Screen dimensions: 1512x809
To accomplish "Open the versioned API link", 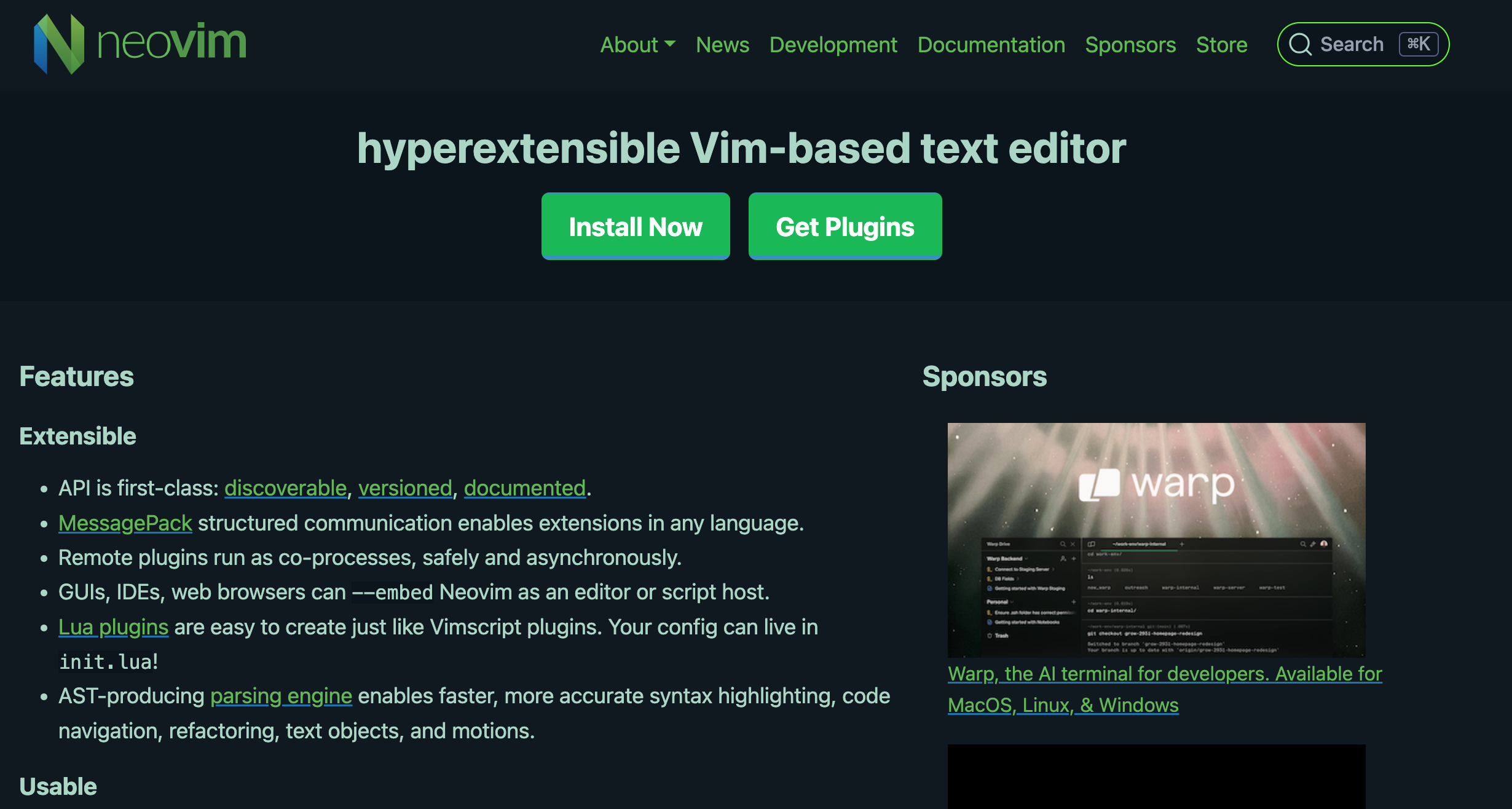I will coord(404,487).
